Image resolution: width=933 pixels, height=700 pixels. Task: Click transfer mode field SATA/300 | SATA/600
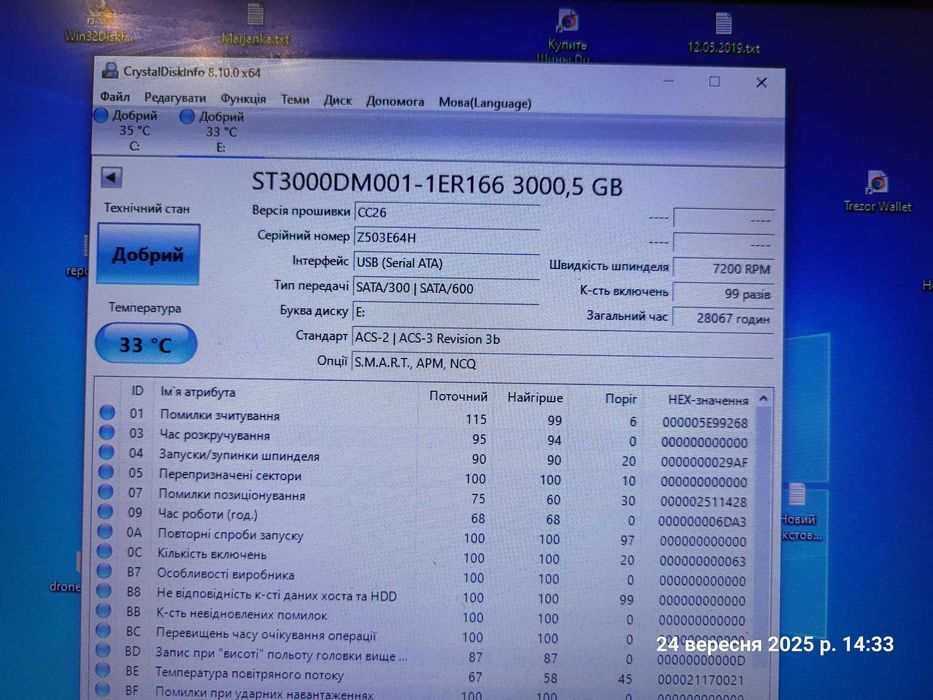[x=446, y=288]
